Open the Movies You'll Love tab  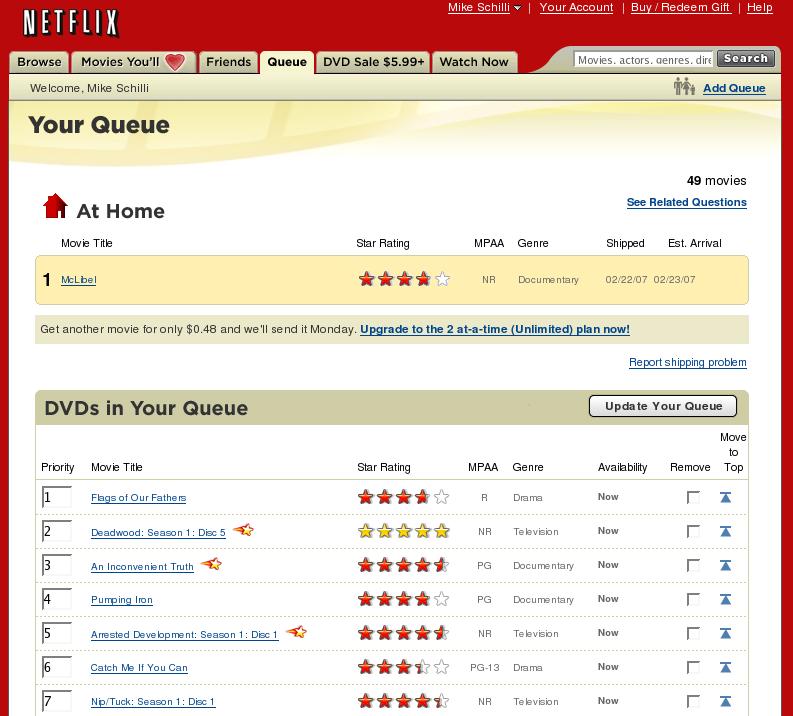tap(133, 62)
